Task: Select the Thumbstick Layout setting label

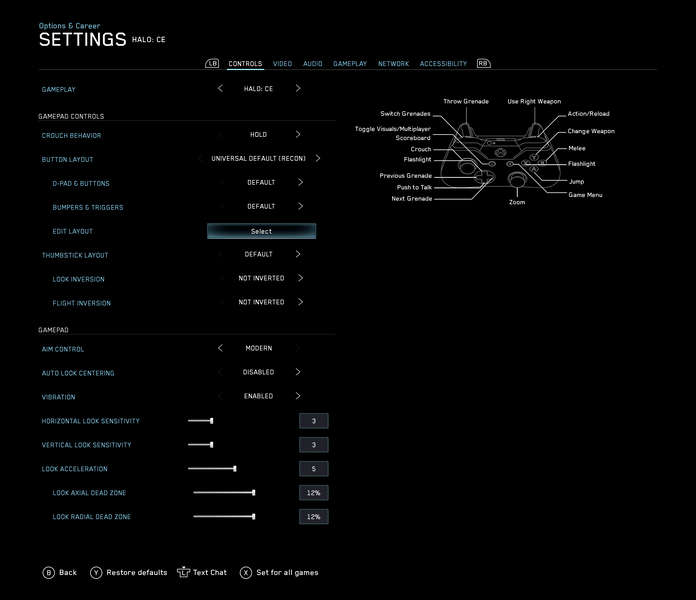Action: tap(75, 255)
